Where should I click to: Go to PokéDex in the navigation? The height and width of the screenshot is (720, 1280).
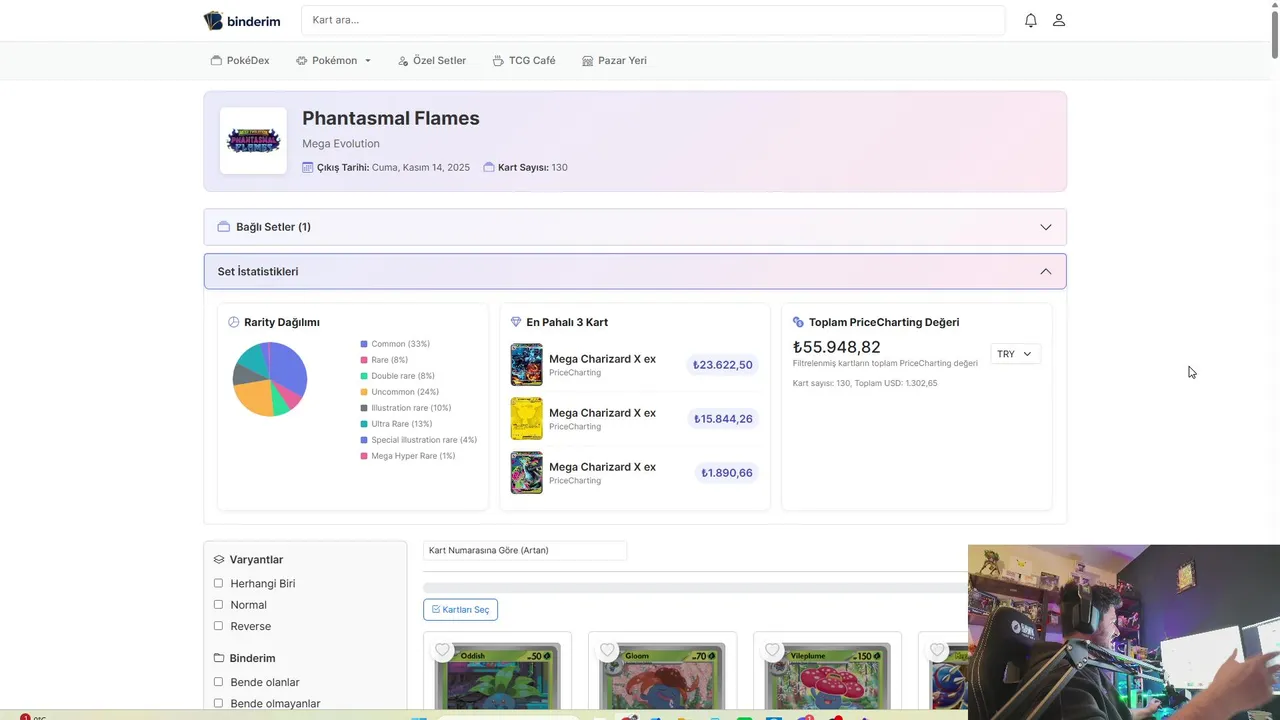tap(240, 61)
